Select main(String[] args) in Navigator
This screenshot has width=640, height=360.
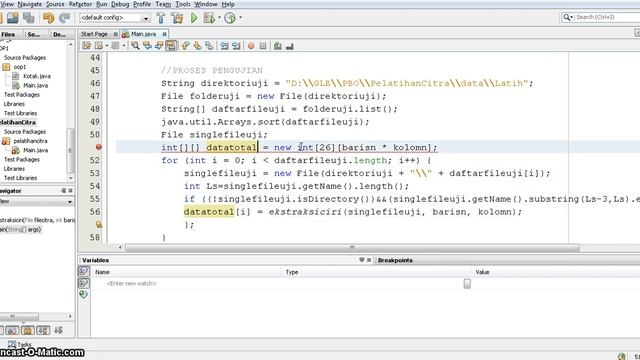(x=20, y=229)
